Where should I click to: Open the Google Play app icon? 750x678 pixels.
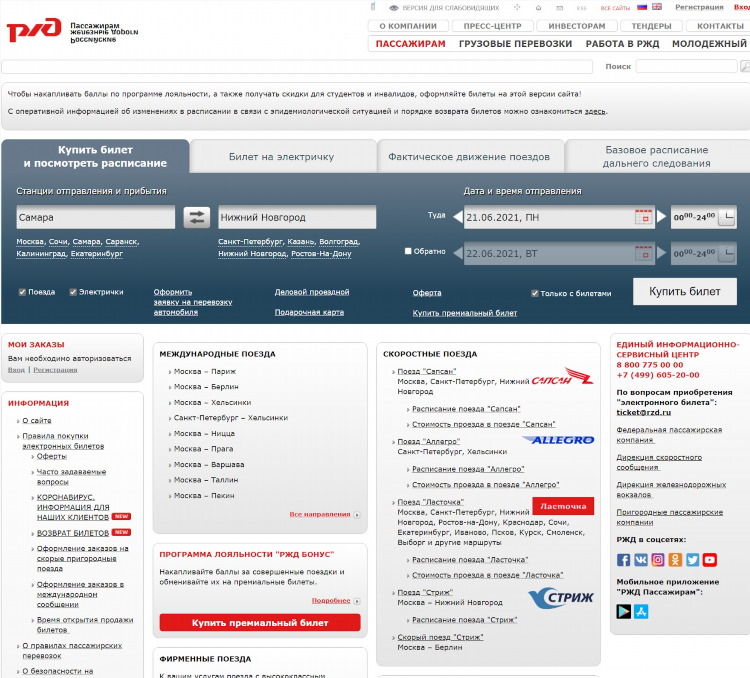coord(623,611)
